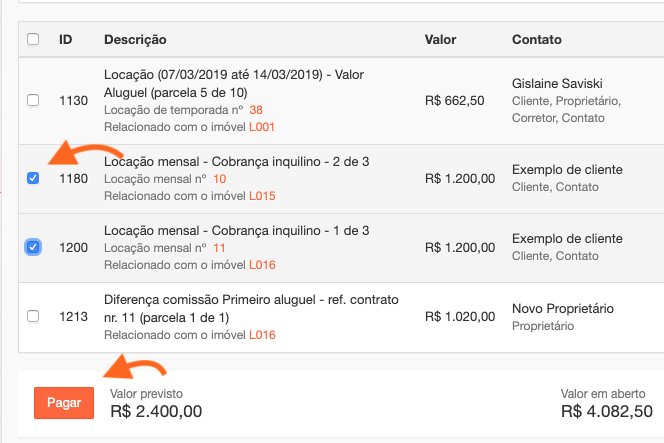Open contact Novo Proprietário
This screenshot has height=443, width=664.
point(562,308)
